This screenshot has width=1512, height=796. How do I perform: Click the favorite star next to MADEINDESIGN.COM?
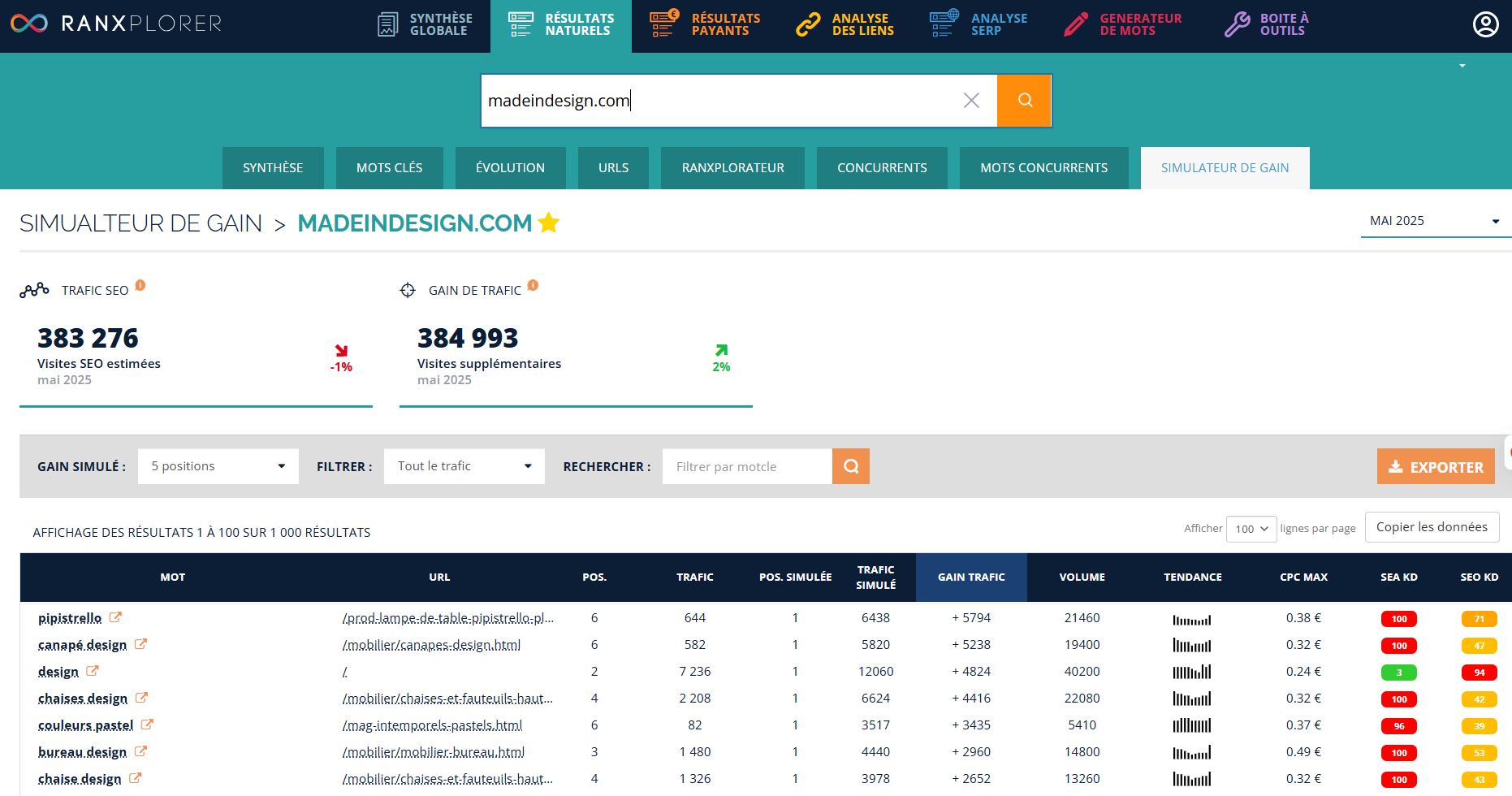pos(549,222)
